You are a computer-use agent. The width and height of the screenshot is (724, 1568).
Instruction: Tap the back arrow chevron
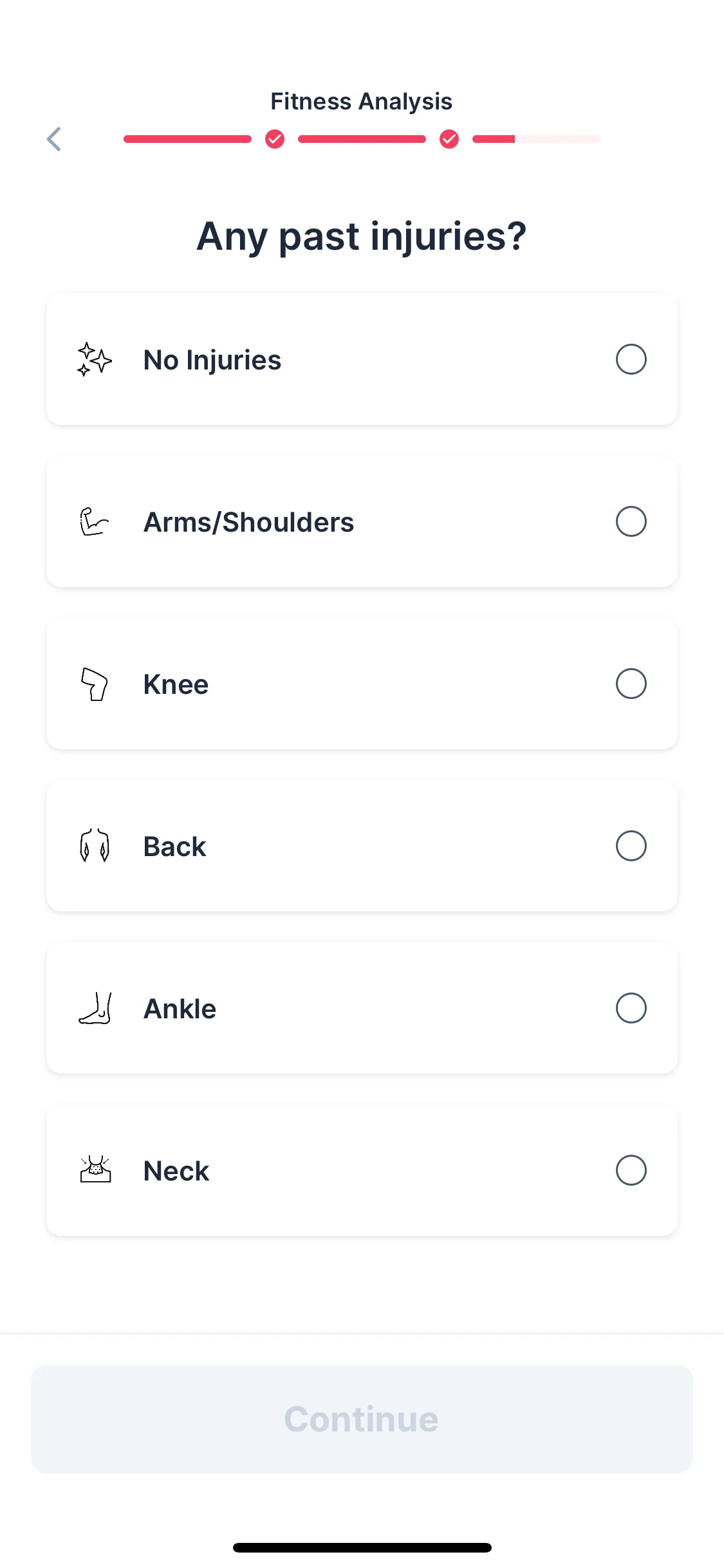click(x=54, y=139)
